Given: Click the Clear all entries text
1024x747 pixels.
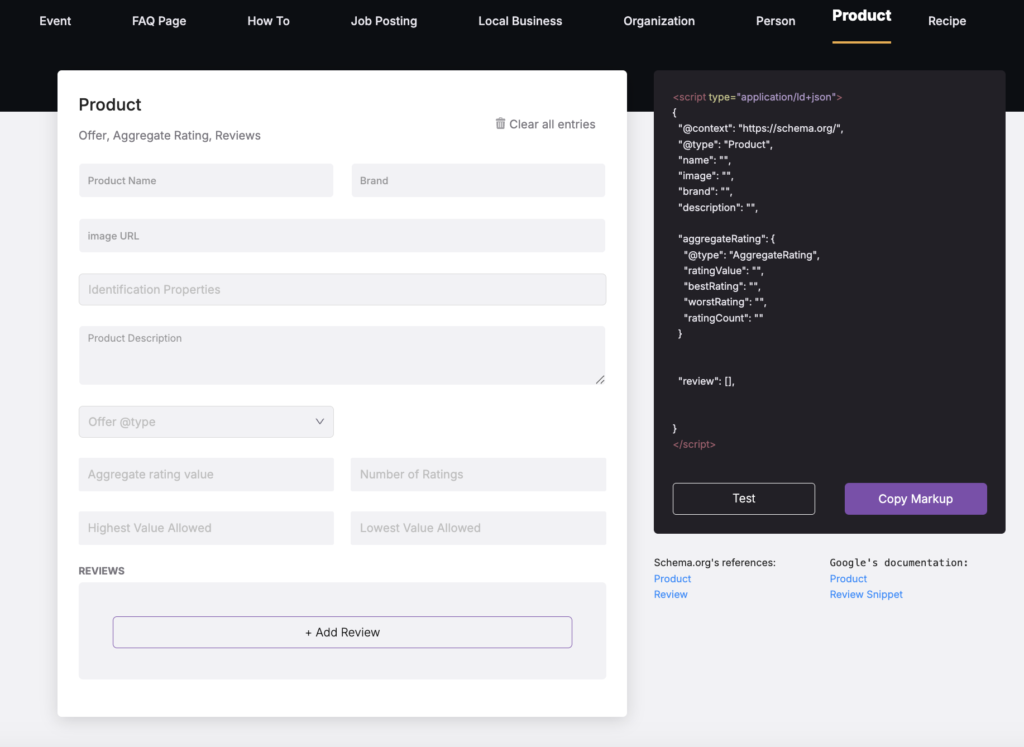Looking at the screenshot, I should tap(552, 124).
